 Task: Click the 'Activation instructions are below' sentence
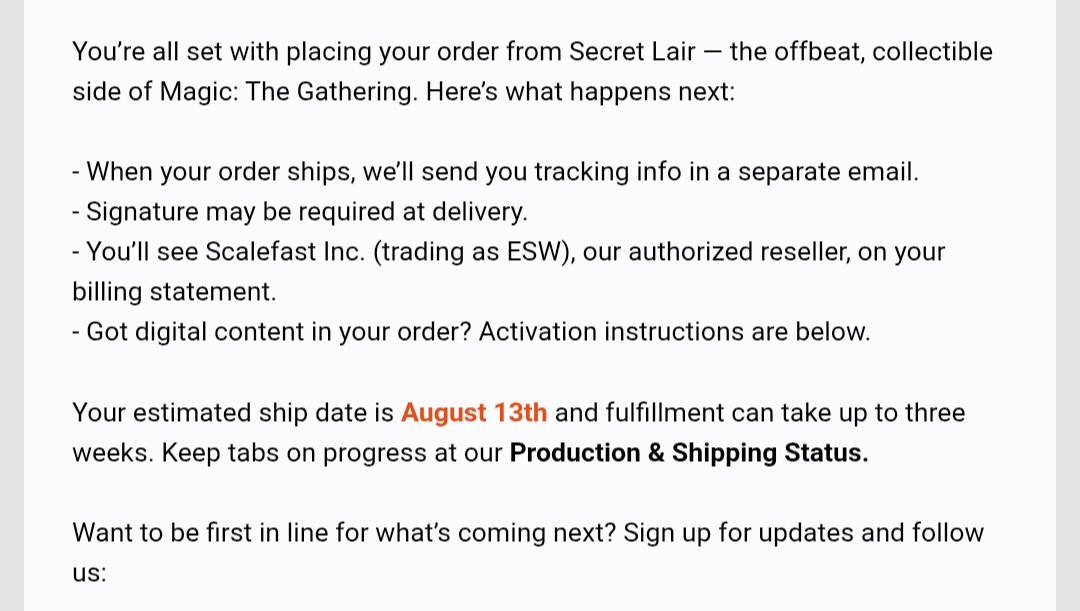[674, 332]
